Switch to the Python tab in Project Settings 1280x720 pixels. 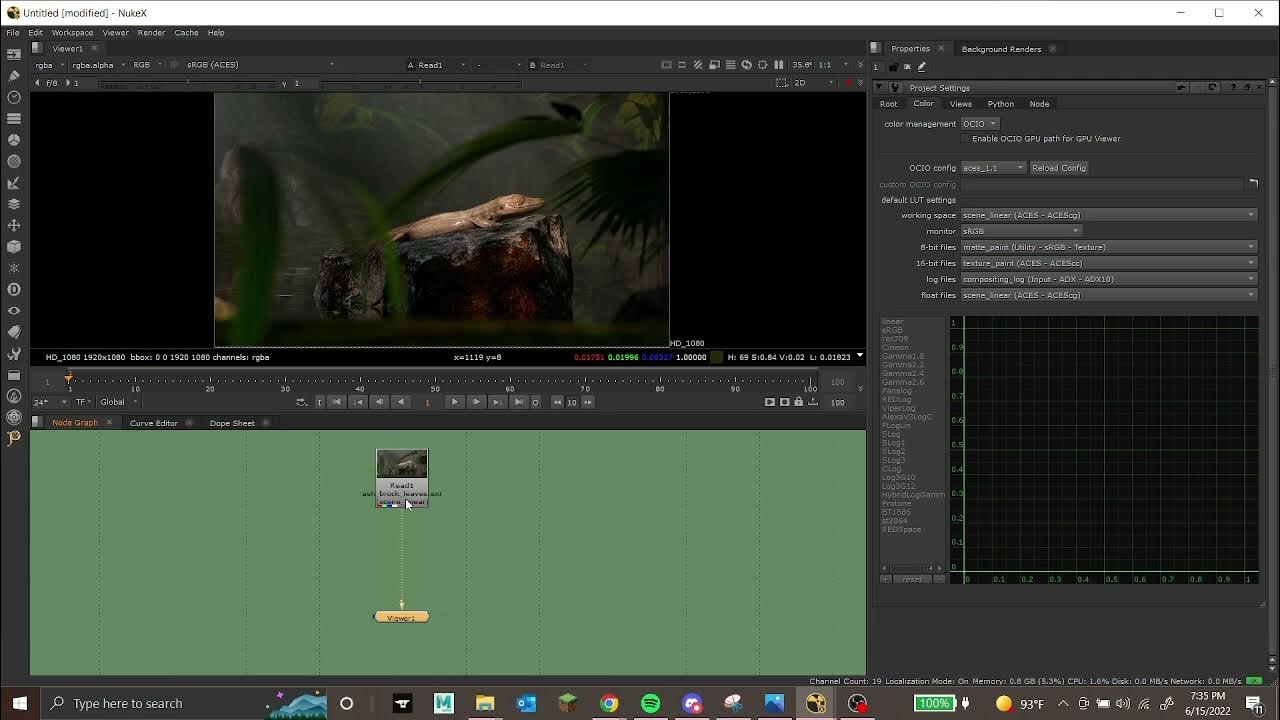pos(1000,104)
